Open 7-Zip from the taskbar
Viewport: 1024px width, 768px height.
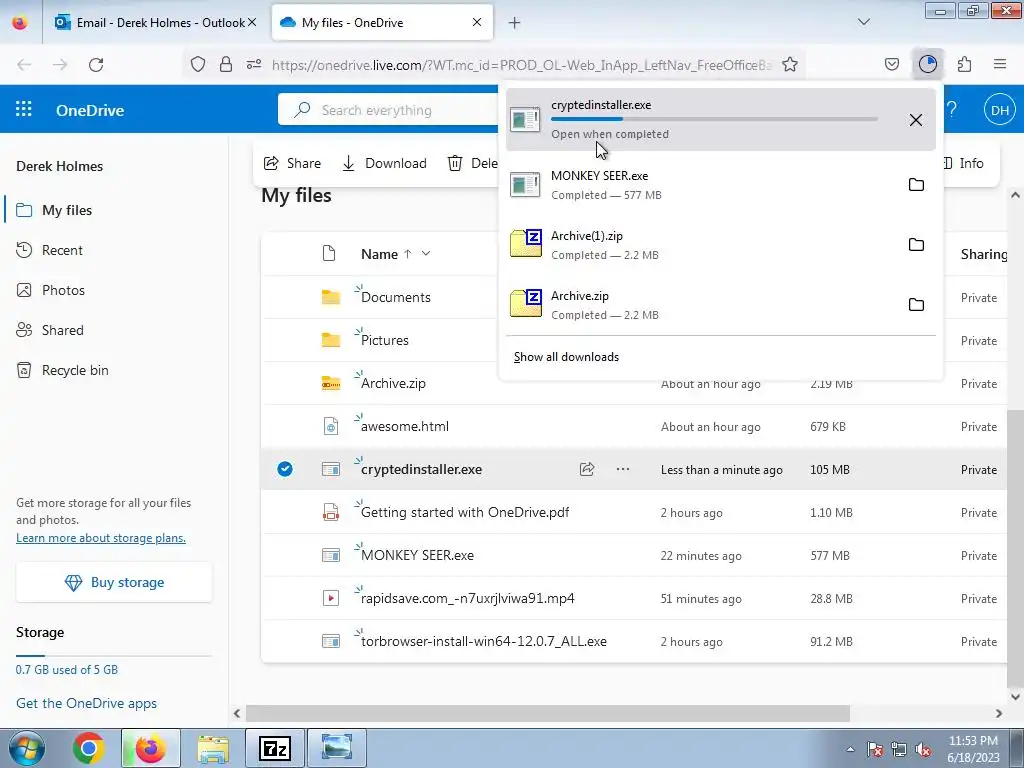[274, 748]
